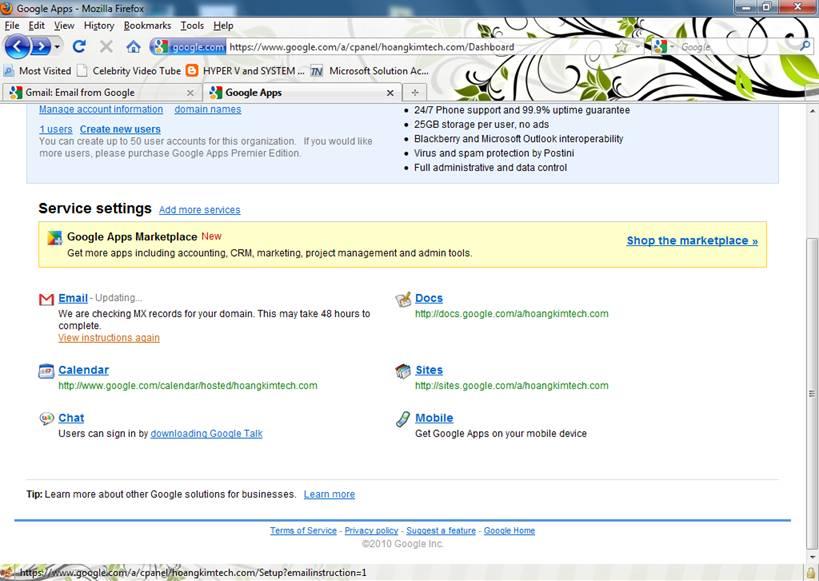
Task: Click the Google Apps Marketplace icon
Action: pyautogui.click(x=55, y=238)
